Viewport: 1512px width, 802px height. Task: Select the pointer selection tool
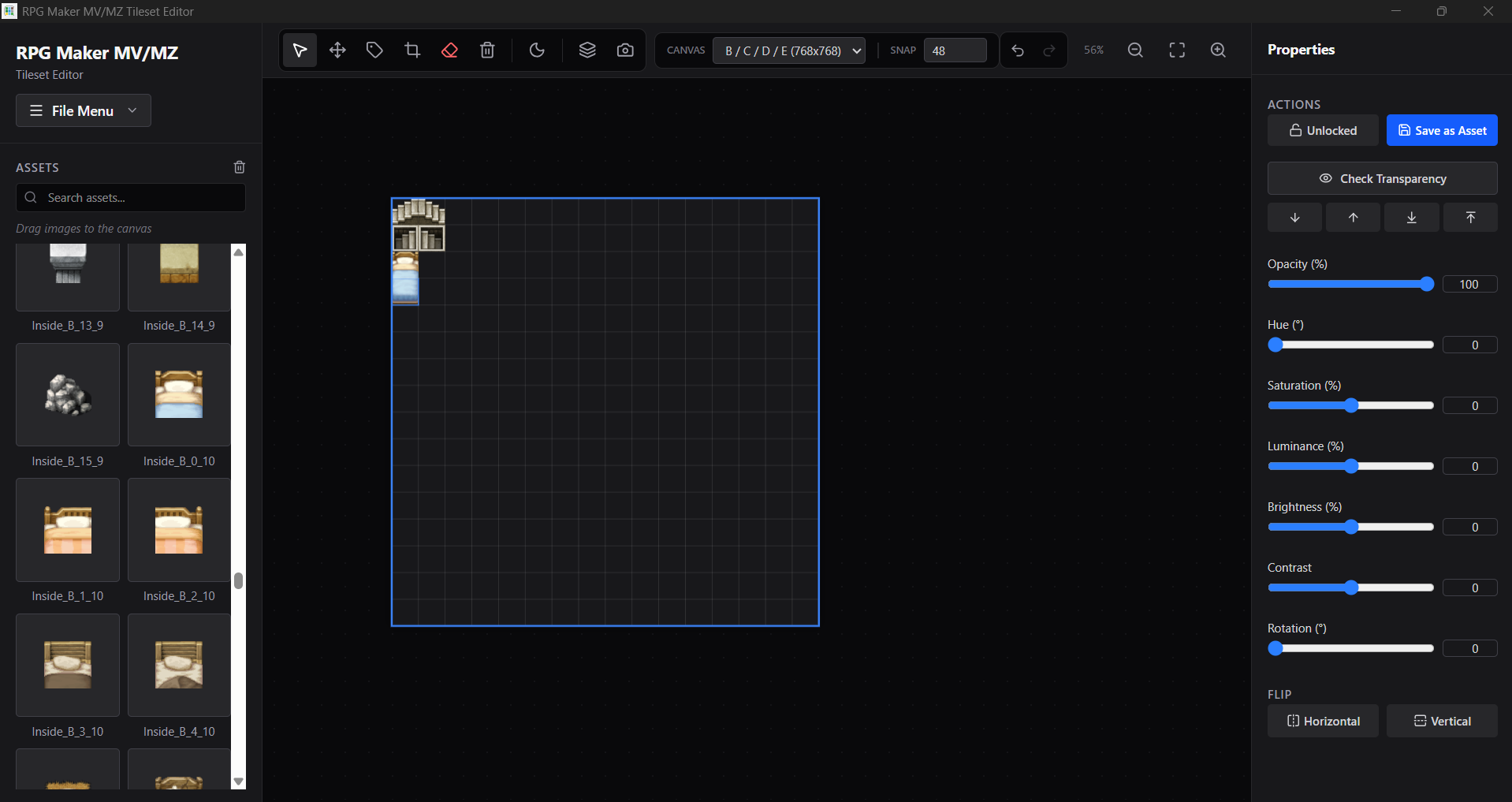tap(300, 50)
